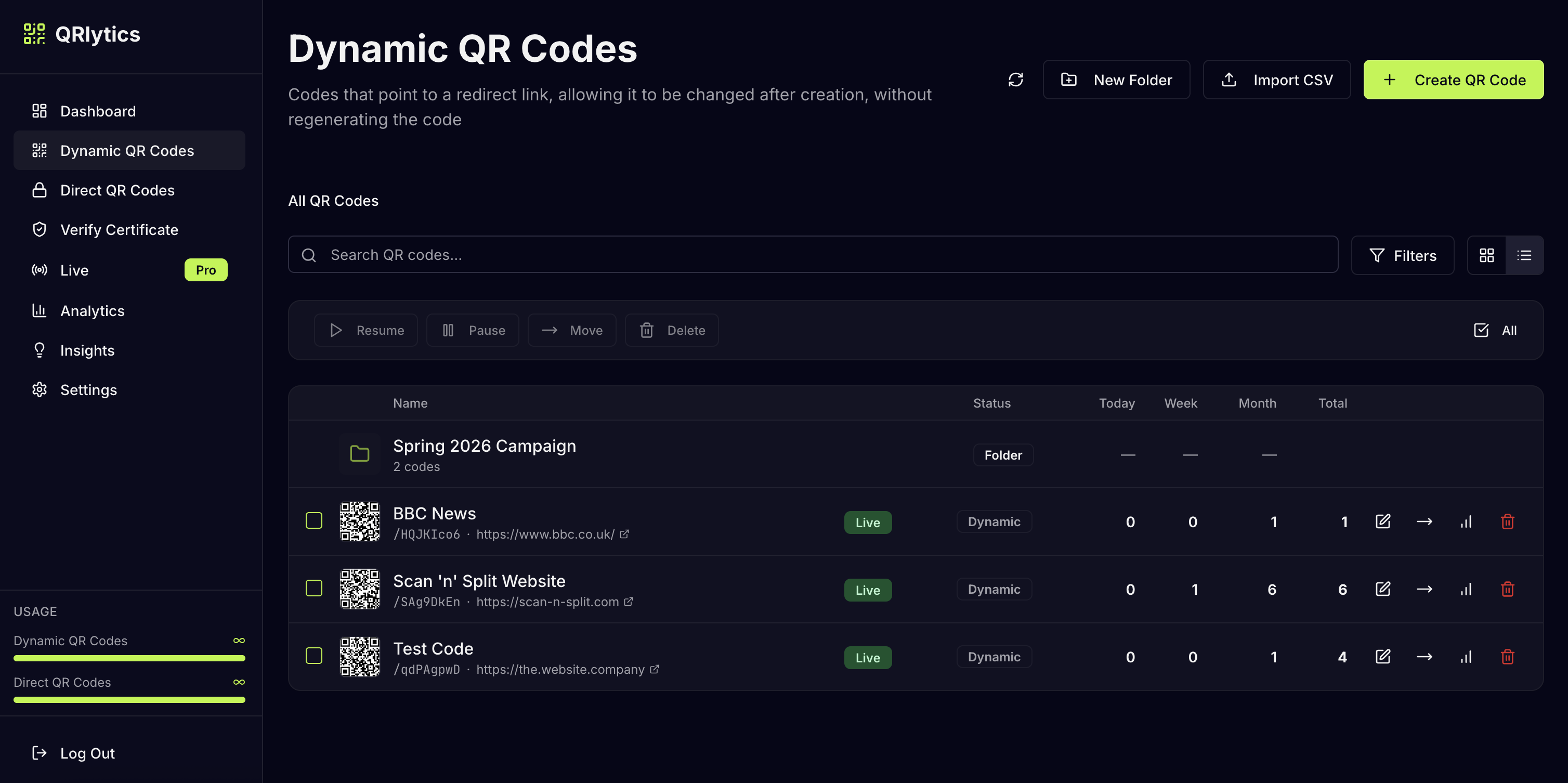This screenshot has height=783, width=1568.
Task: Click the Dynamic QR Codes usage bar
Action: [x=129, y=658]
